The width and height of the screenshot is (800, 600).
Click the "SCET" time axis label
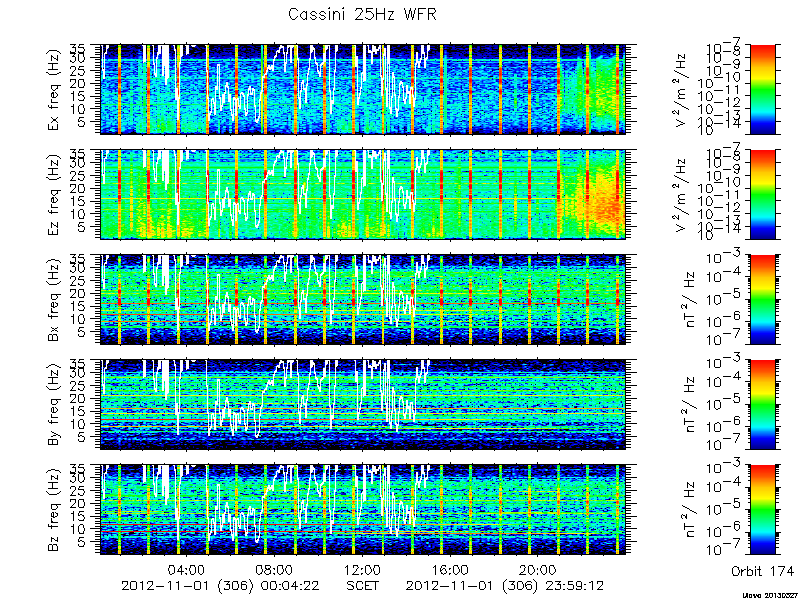coord(363,585)
